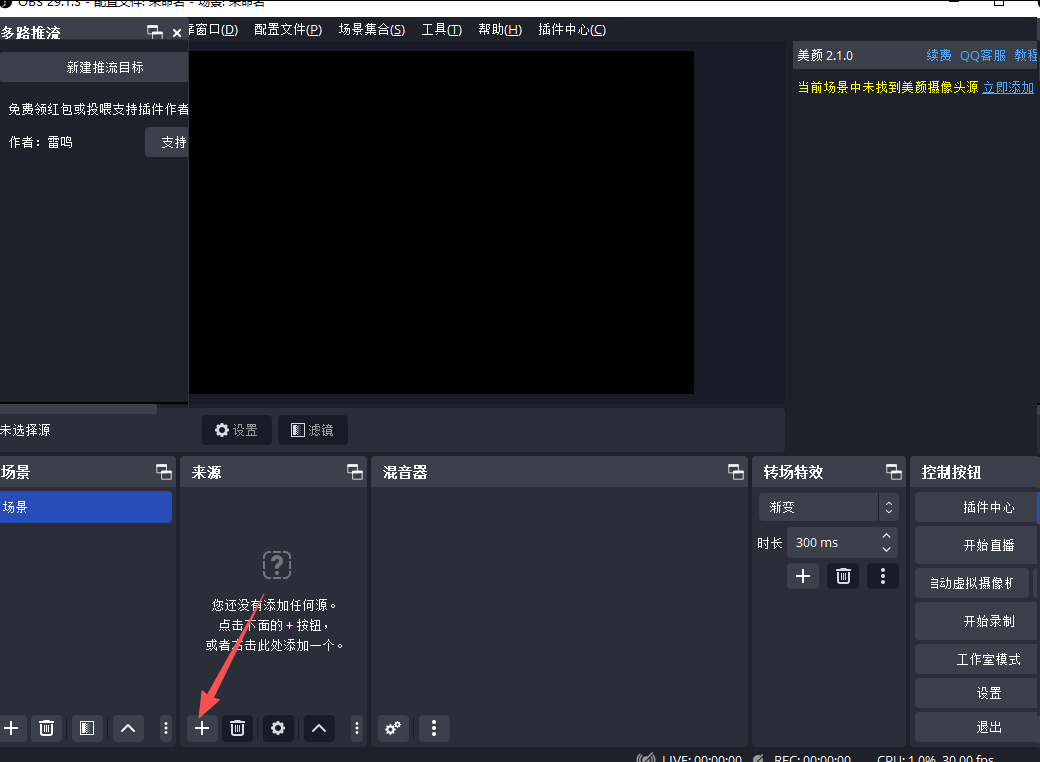Toggle 开始直播 streaming button
The width and height of the screenshot is (1040, 762).
[987, 545]
